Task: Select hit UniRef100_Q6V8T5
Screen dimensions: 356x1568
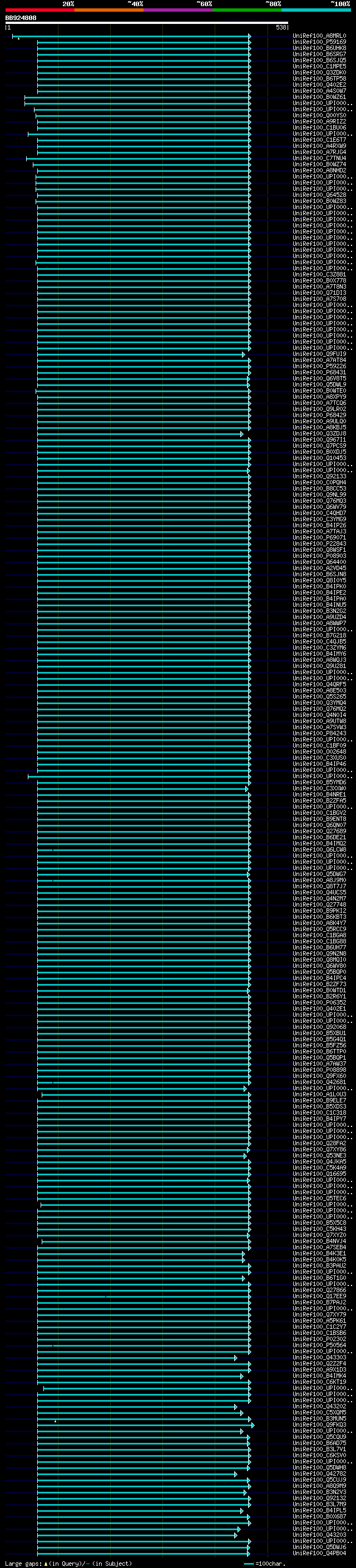Action: (x=319, y=379)
